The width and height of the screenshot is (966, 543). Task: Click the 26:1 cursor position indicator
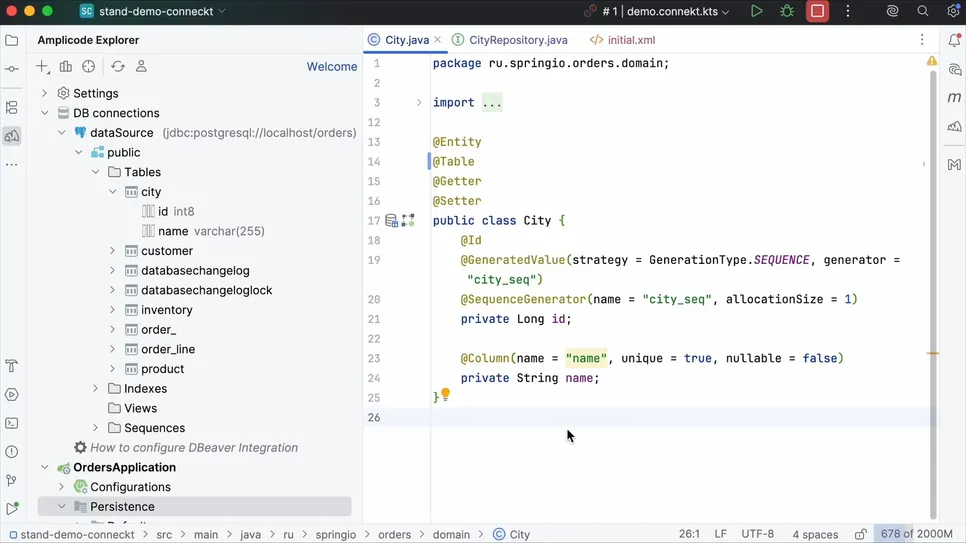coord(689,534)
